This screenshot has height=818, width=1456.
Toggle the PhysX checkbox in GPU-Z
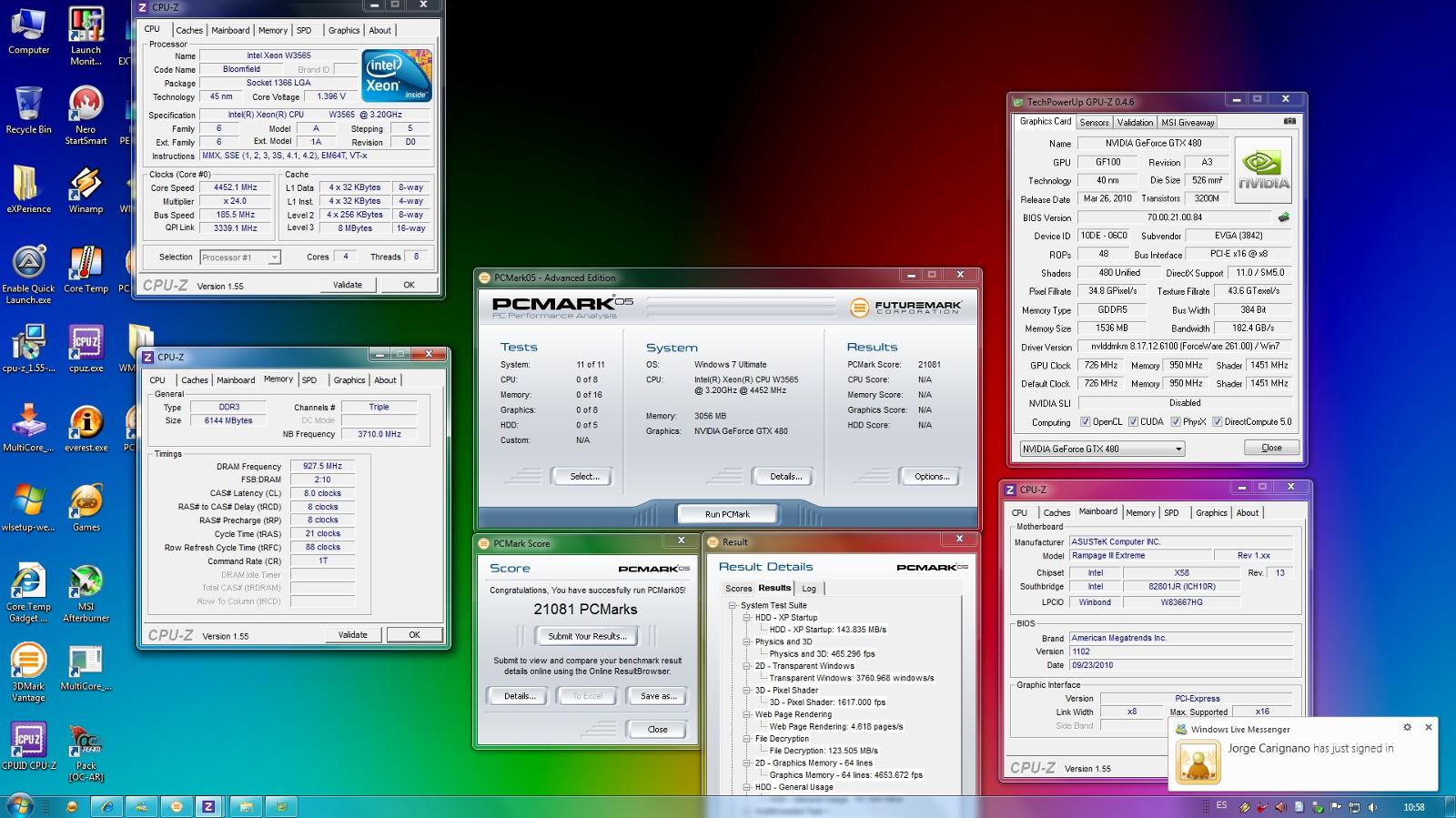(1176, 422)
